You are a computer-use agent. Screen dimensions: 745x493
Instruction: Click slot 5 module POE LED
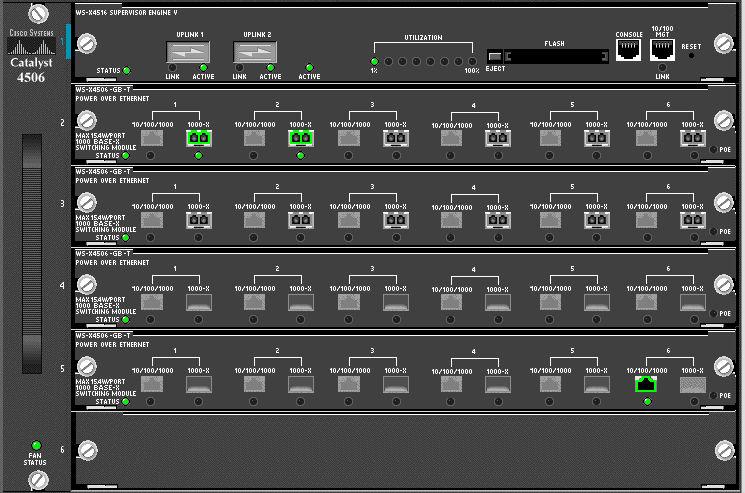pos(713,396)
